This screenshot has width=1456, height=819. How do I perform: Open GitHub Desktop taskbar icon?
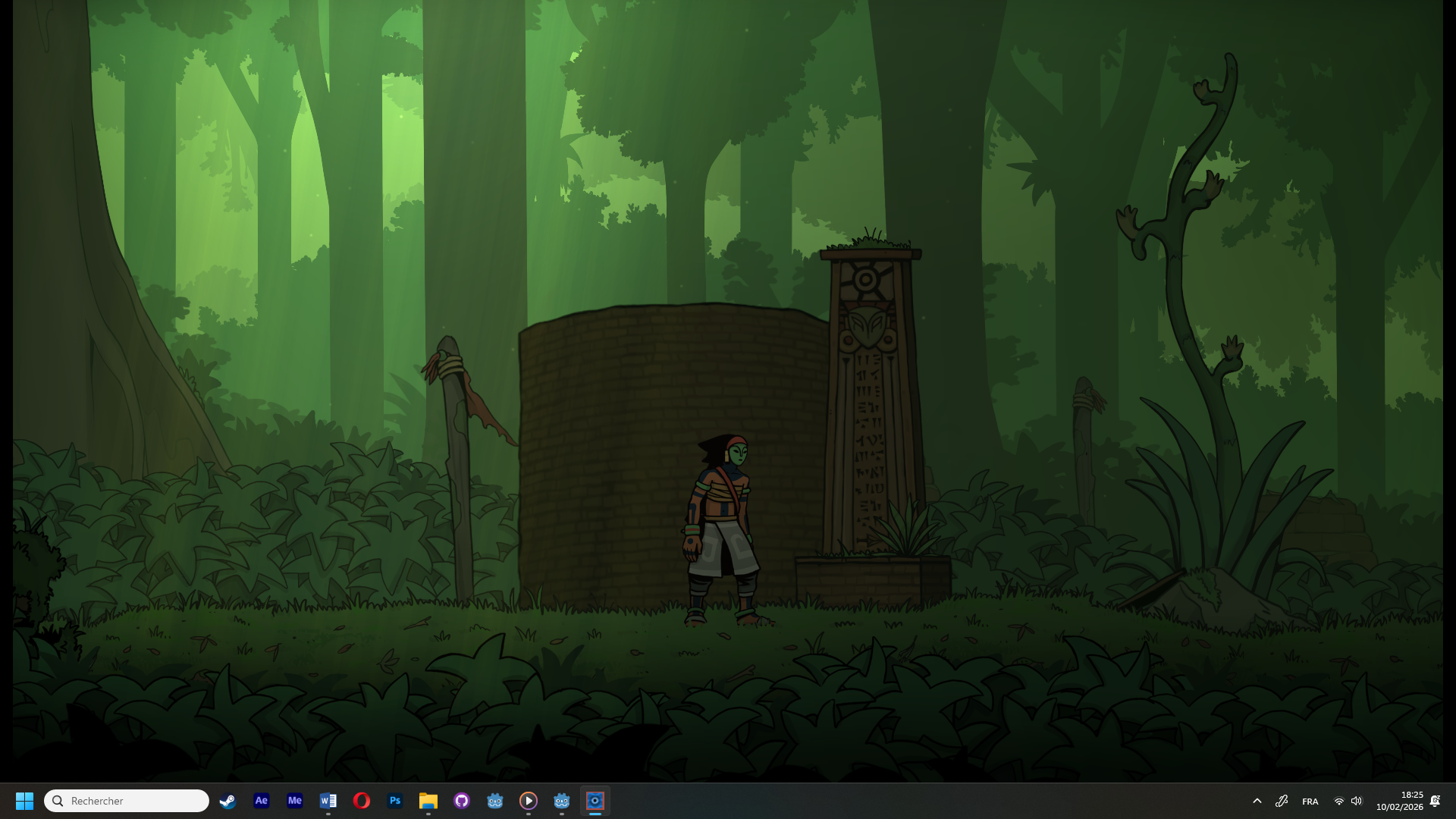461,801
